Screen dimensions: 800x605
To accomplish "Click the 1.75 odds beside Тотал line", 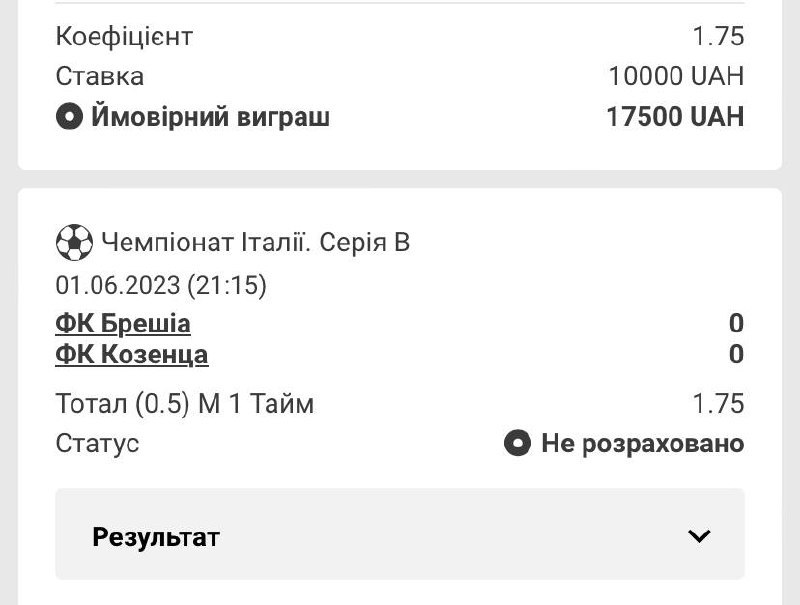I will (718, 404).
